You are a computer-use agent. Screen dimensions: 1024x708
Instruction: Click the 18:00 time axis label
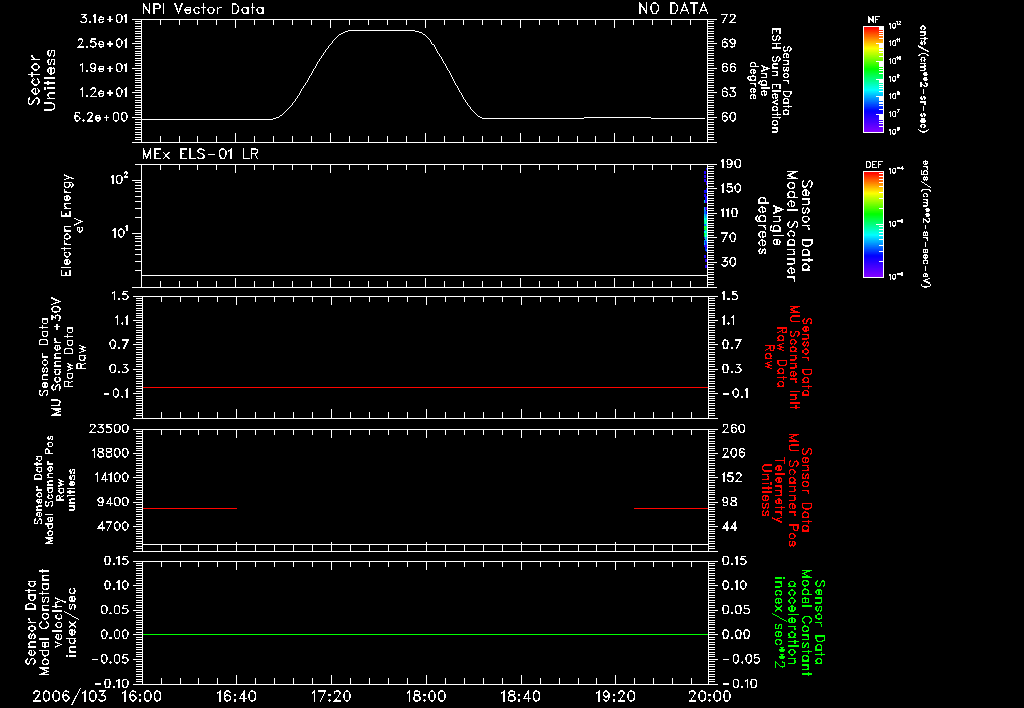click(x=426, y=696)
